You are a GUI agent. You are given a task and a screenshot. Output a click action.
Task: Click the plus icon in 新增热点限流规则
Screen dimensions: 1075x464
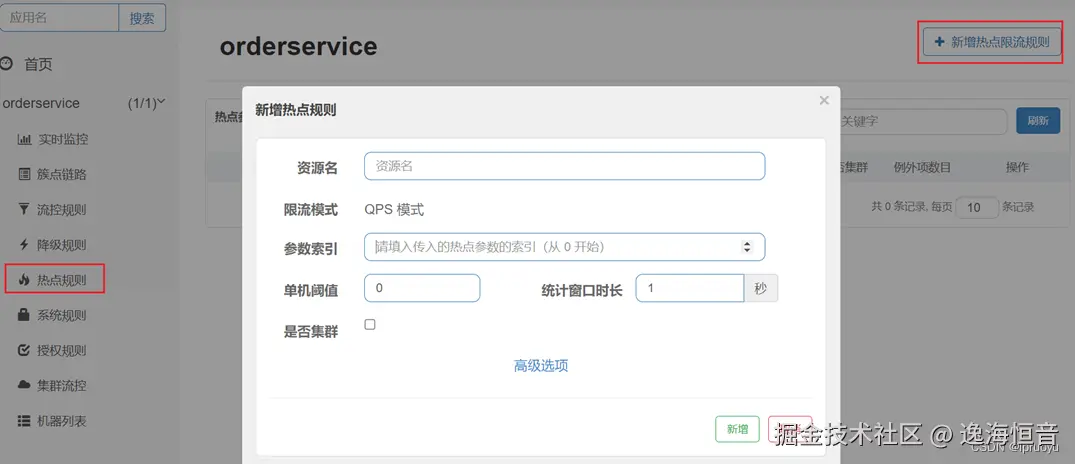pos(939,42)
